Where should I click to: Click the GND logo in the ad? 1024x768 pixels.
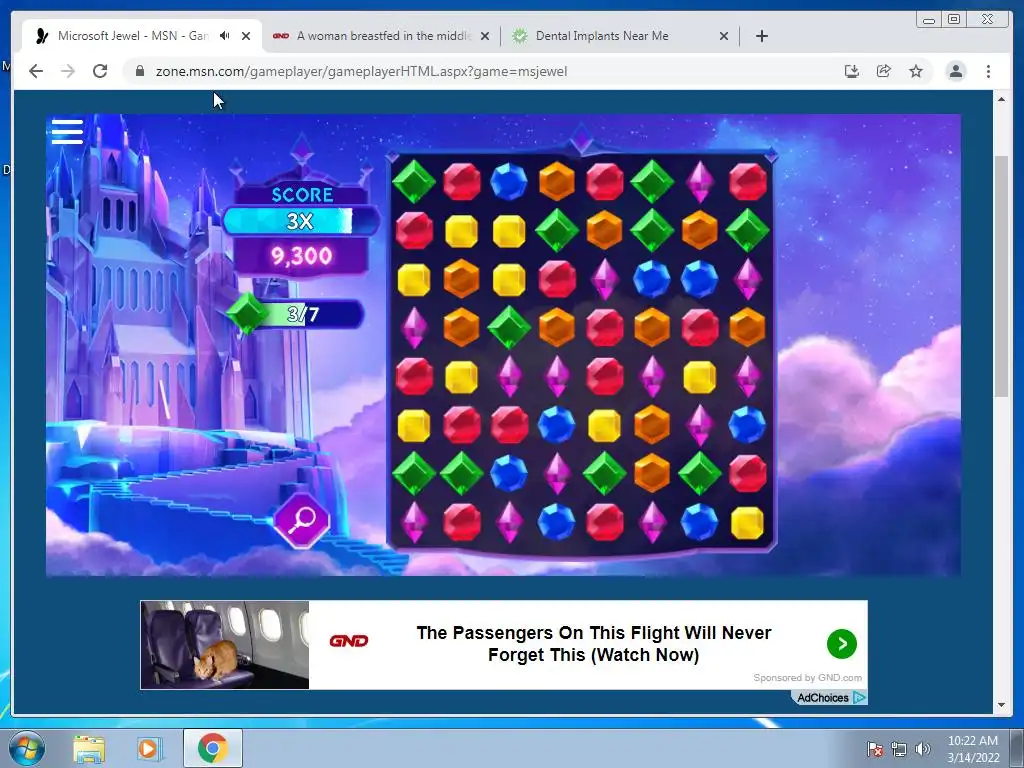[348, 641]
